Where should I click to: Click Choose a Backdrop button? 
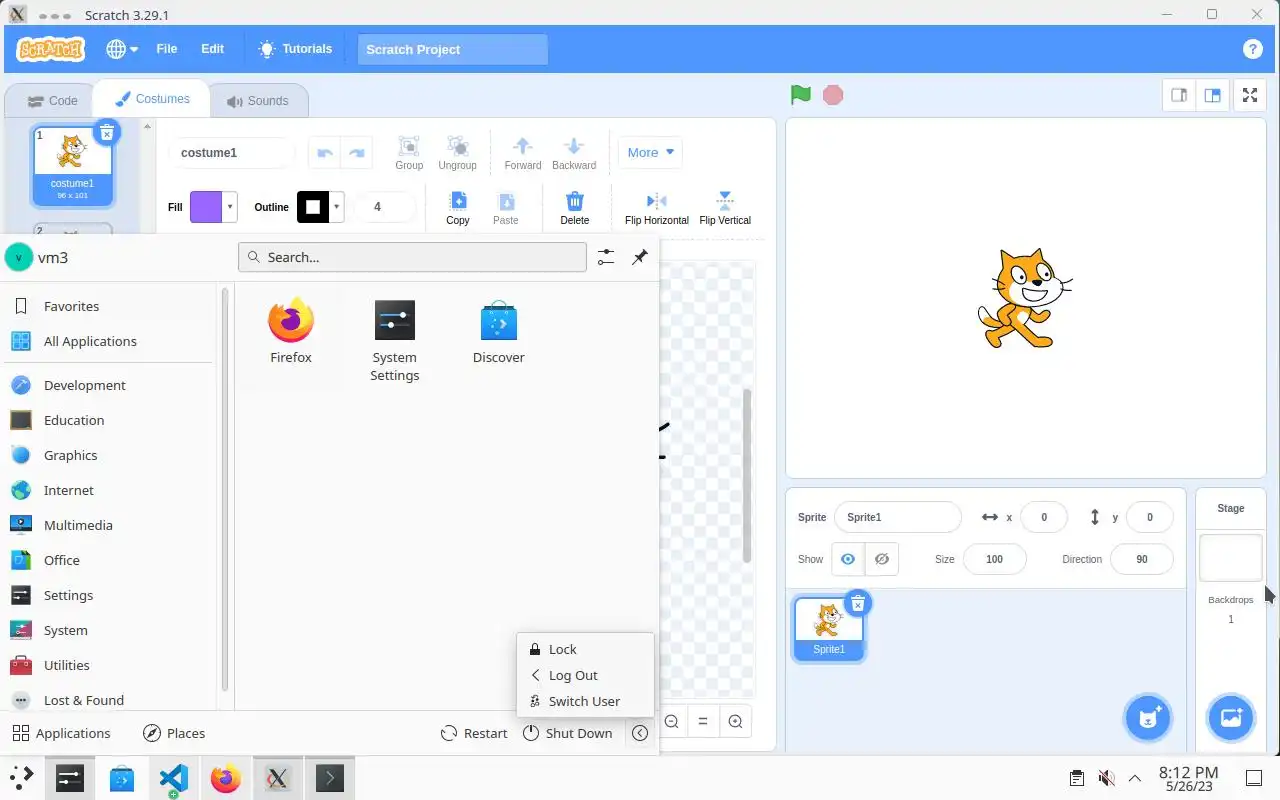[1230, 717]
